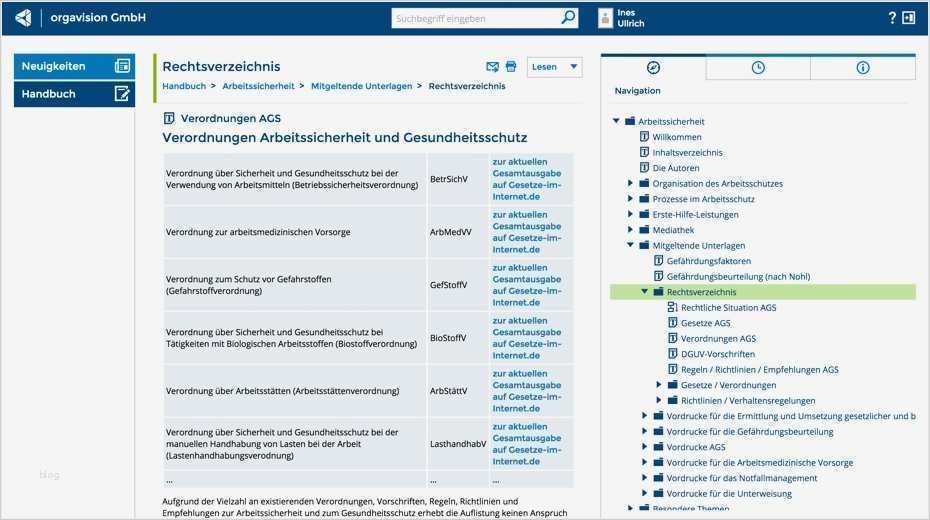
Task: Click the Vordrucke AGS folder icon
Action: [658, 446]
